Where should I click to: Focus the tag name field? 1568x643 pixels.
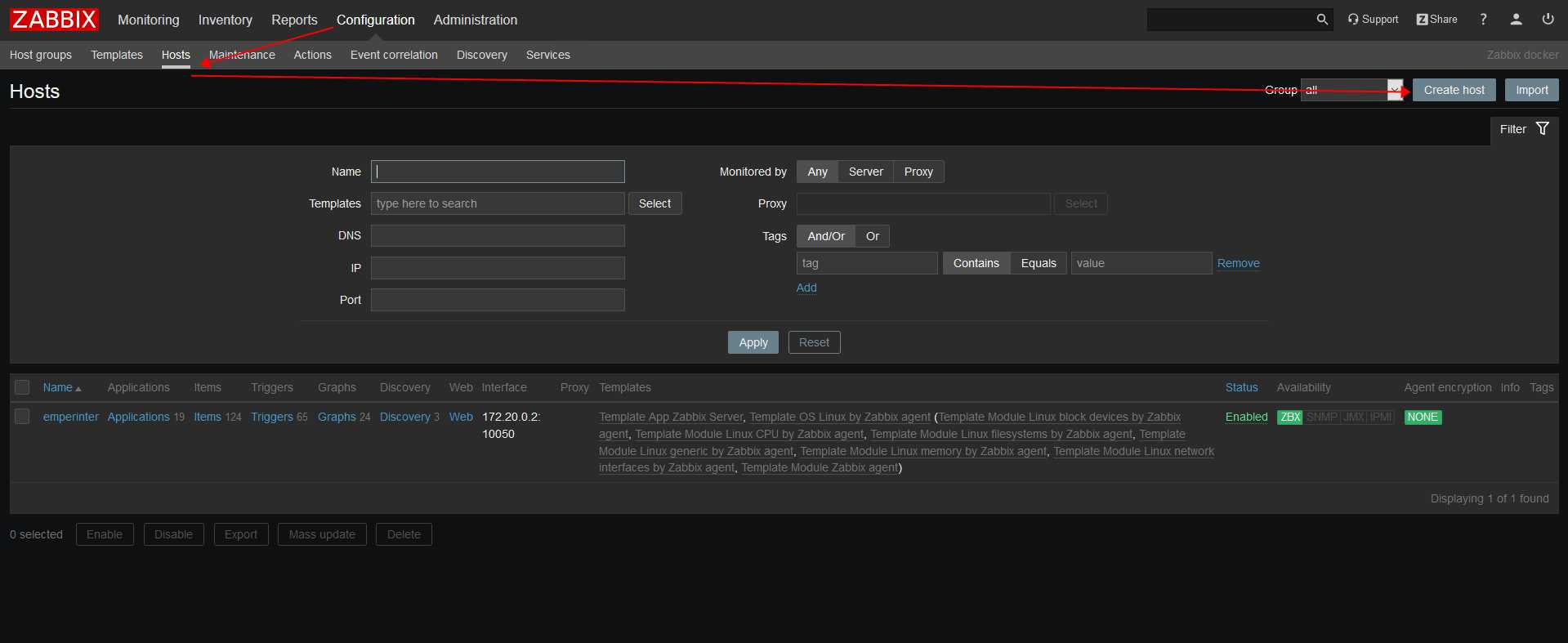[867, 263]
